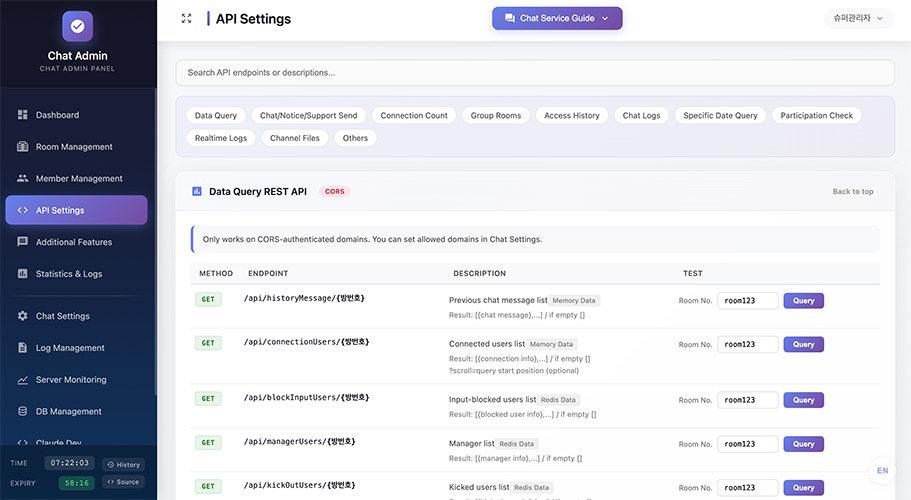Image resolution: width=911 pixels, height=500 pixels.
Task: Click Room No. field for connectionUsers
Action: (748, 344)
